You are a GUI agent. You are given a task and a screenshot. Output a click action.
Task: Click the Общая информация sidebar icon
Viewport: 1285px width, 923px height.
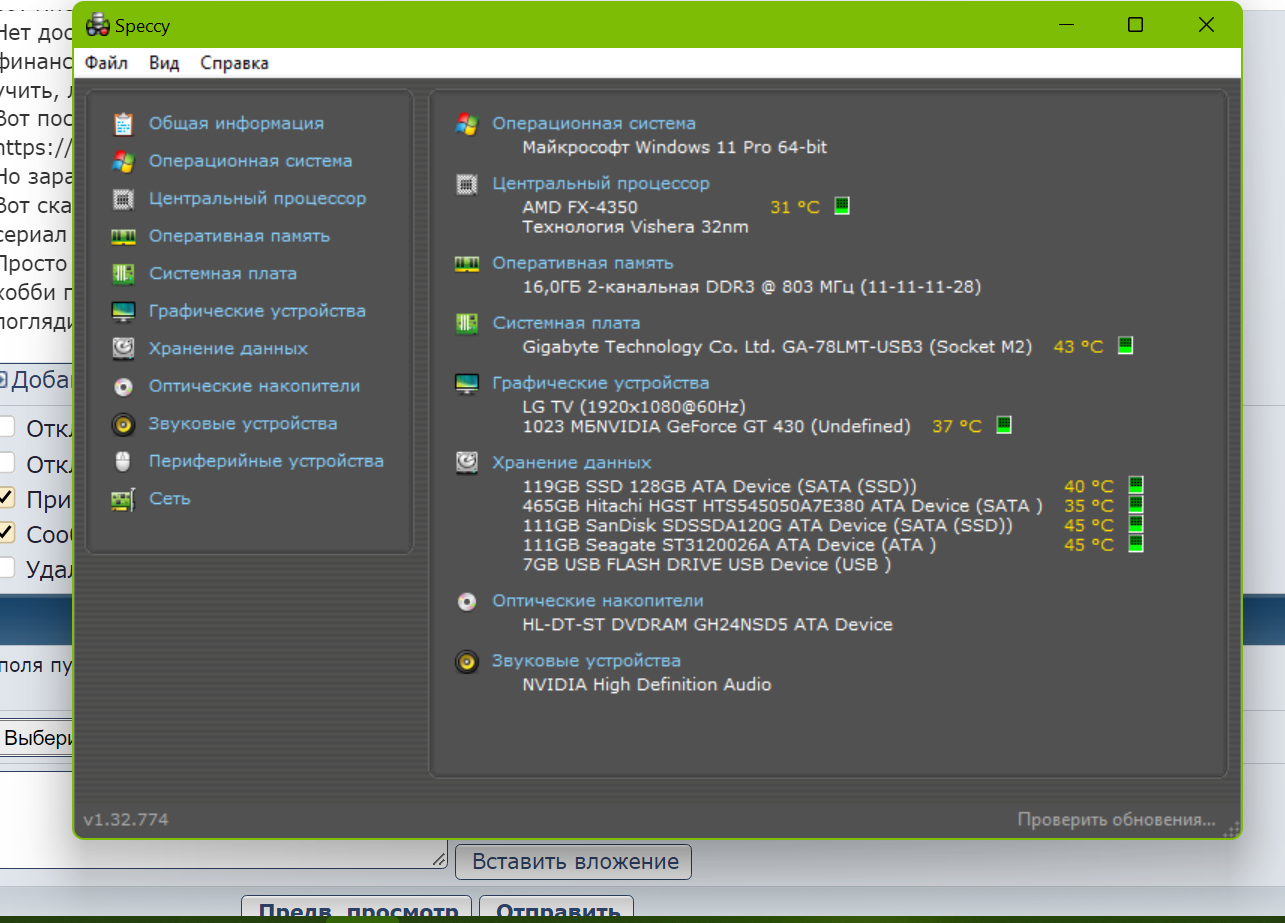[x=123, y=124]
